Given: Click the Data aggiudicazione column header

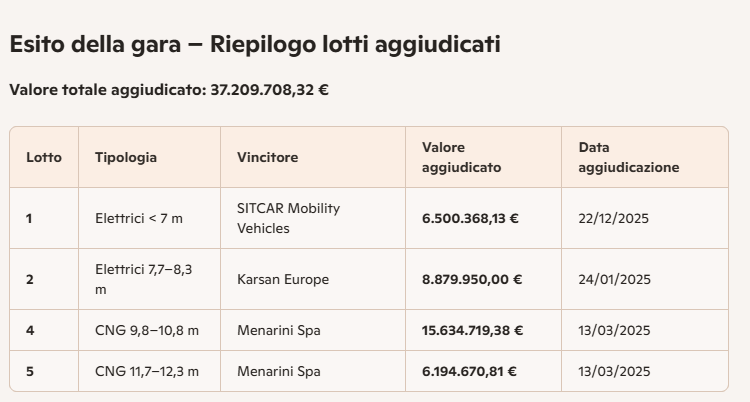Looking at the screenshot, I should 629,157.
